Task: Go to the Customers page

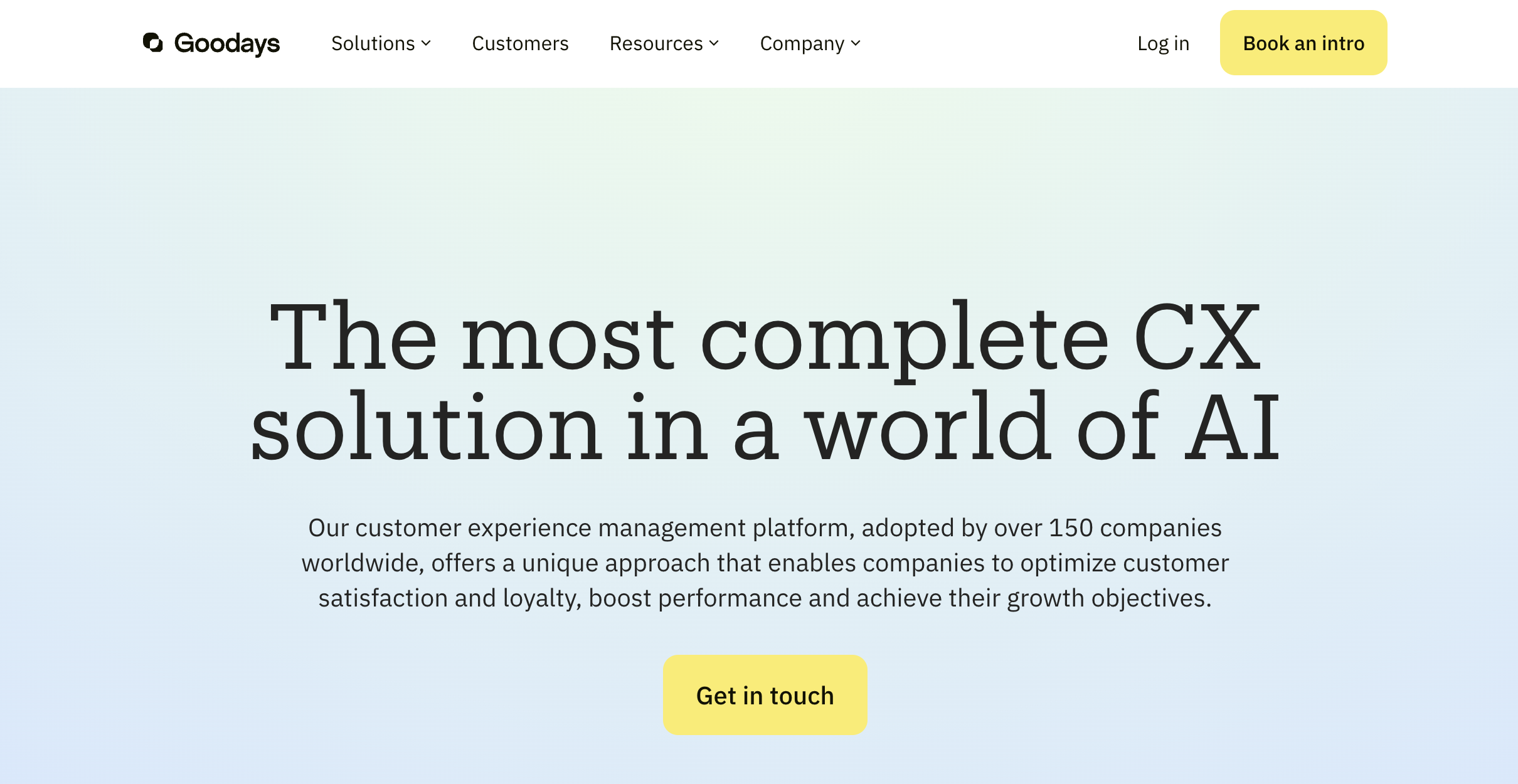Action: coord(520,43)
